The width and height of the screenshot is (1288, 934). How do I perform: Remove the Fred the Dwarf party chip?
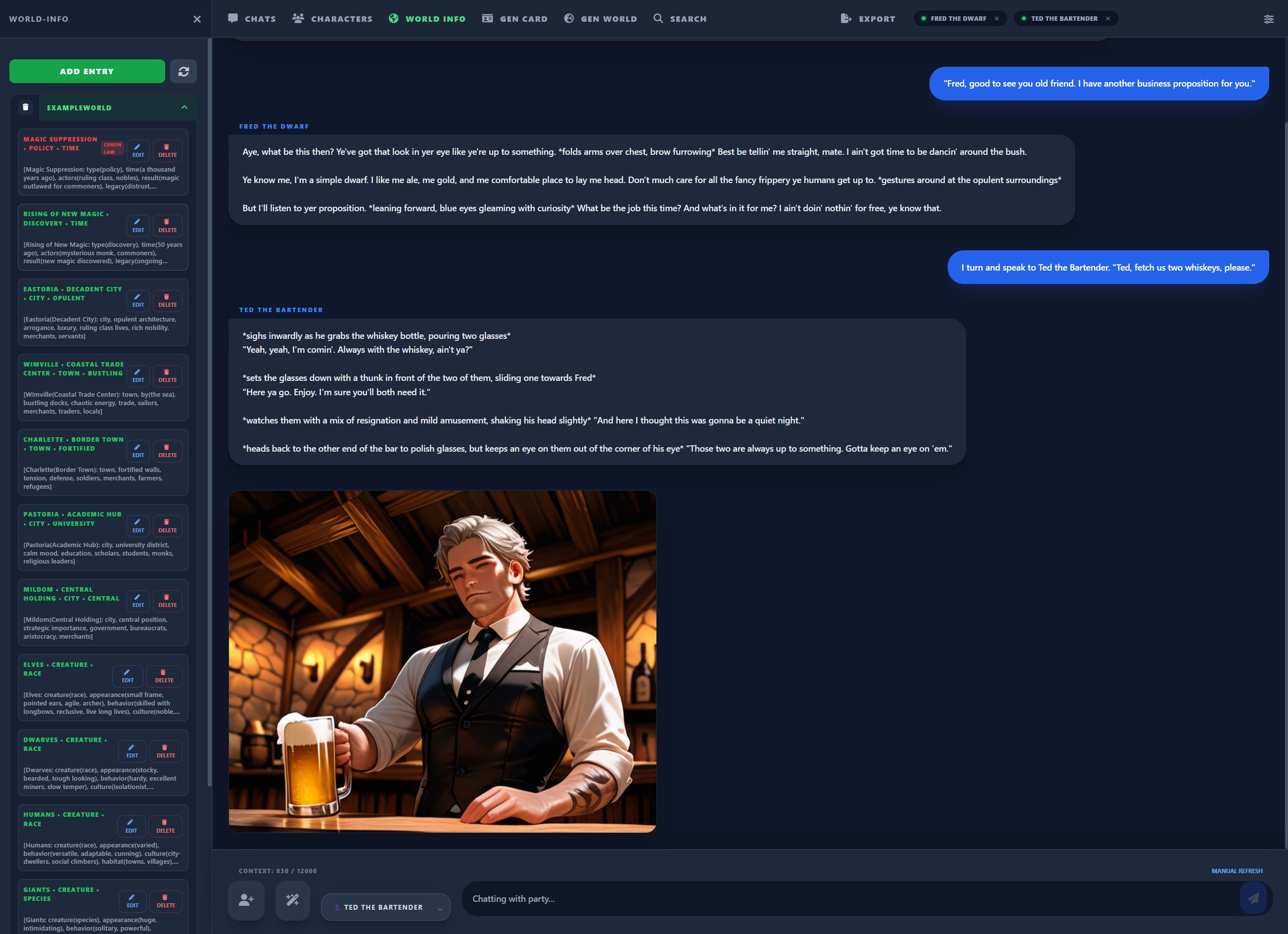pos(997,19)
